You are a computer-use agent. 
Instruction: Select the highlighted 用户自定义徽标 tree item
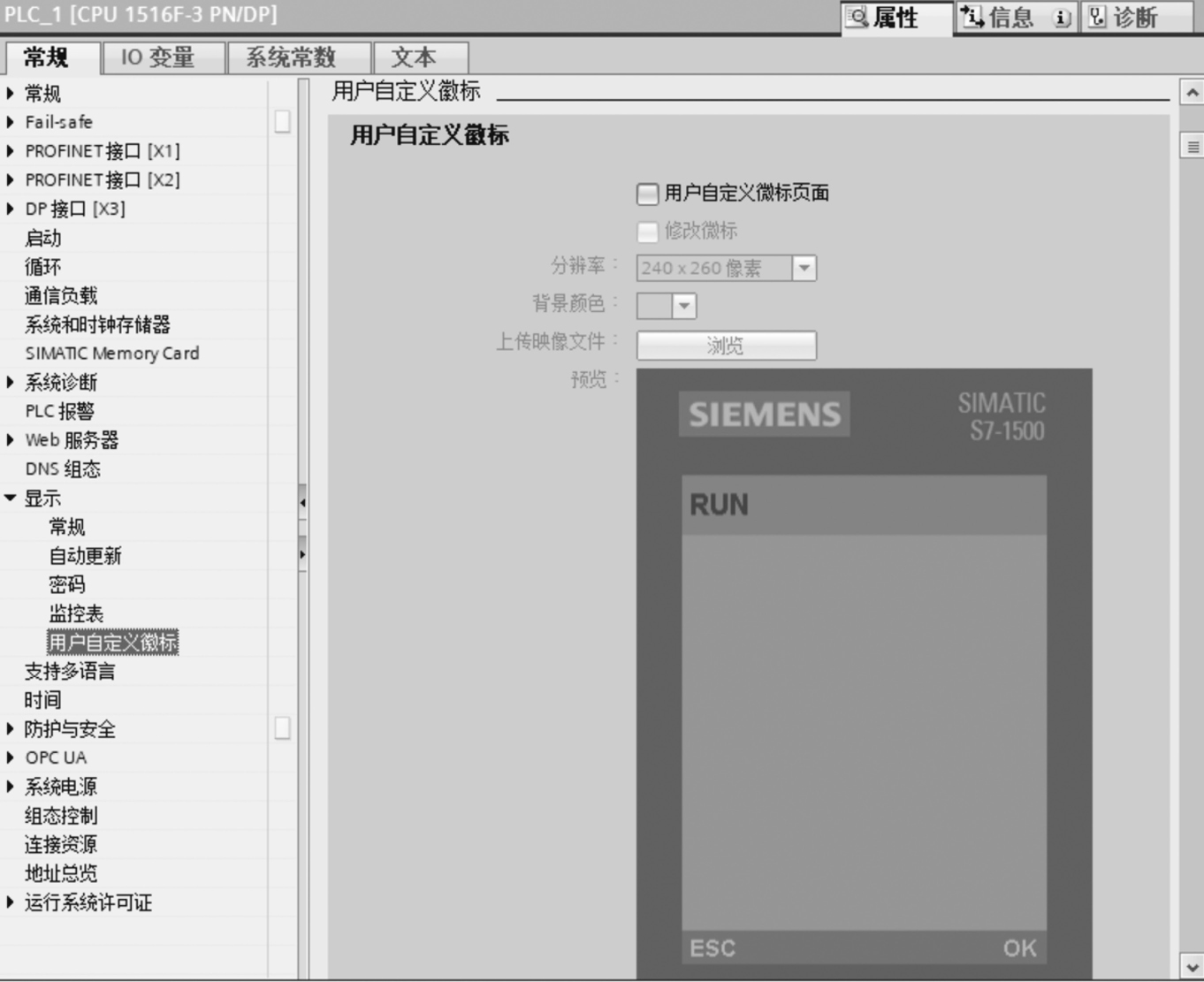[113, 643]
